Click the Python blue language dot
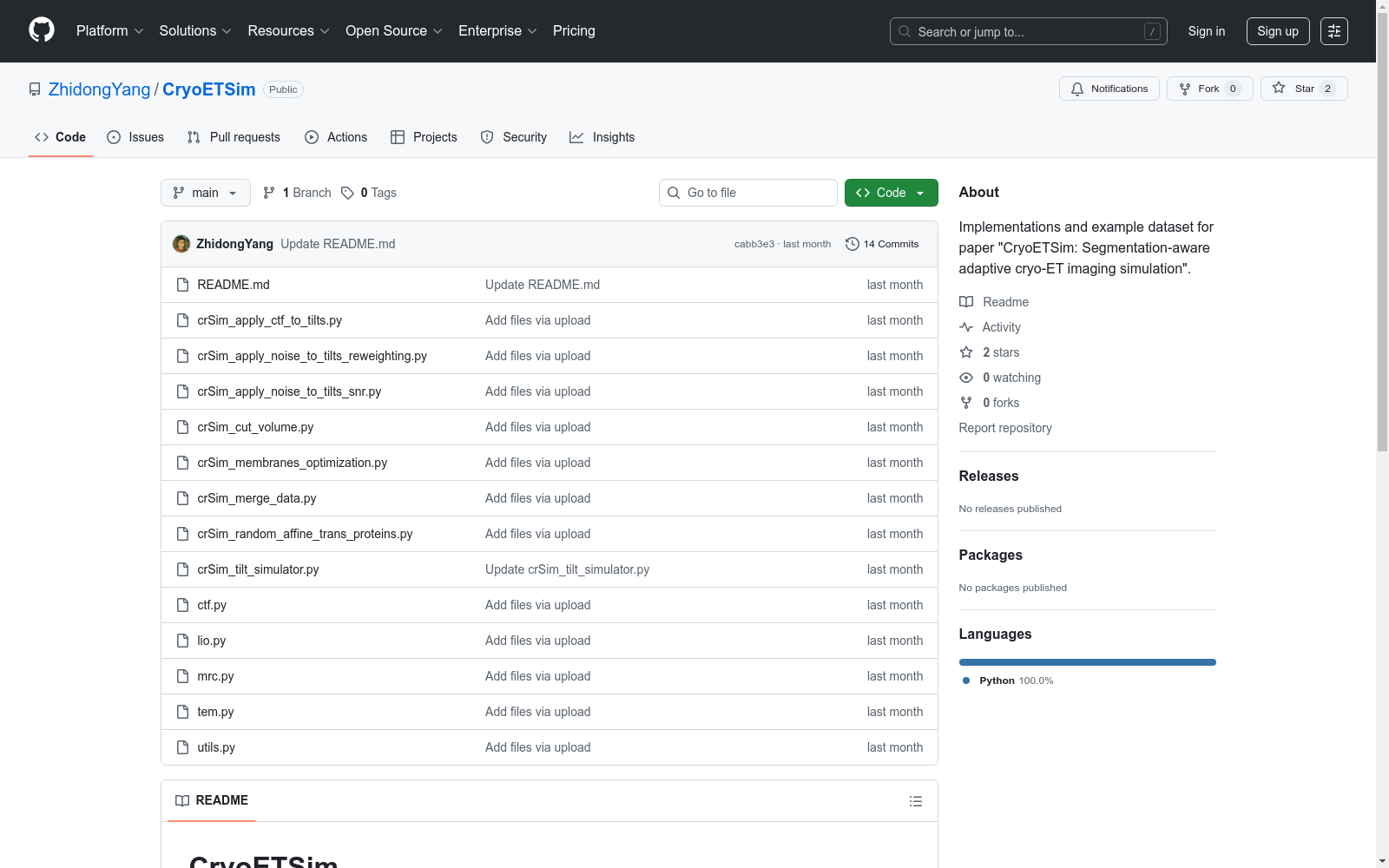This screenshot has width=1389, height=868. point(966,681)
